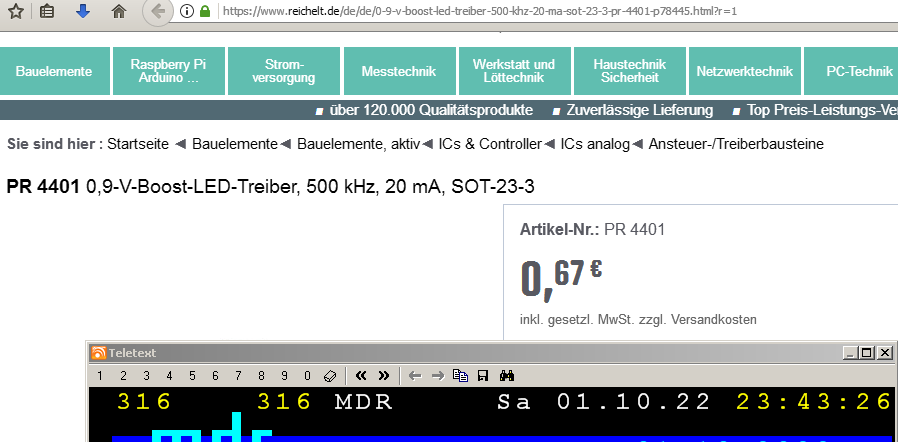Minimize the Teletext window
Screen dimensions: 898x442
pos(850,353)
